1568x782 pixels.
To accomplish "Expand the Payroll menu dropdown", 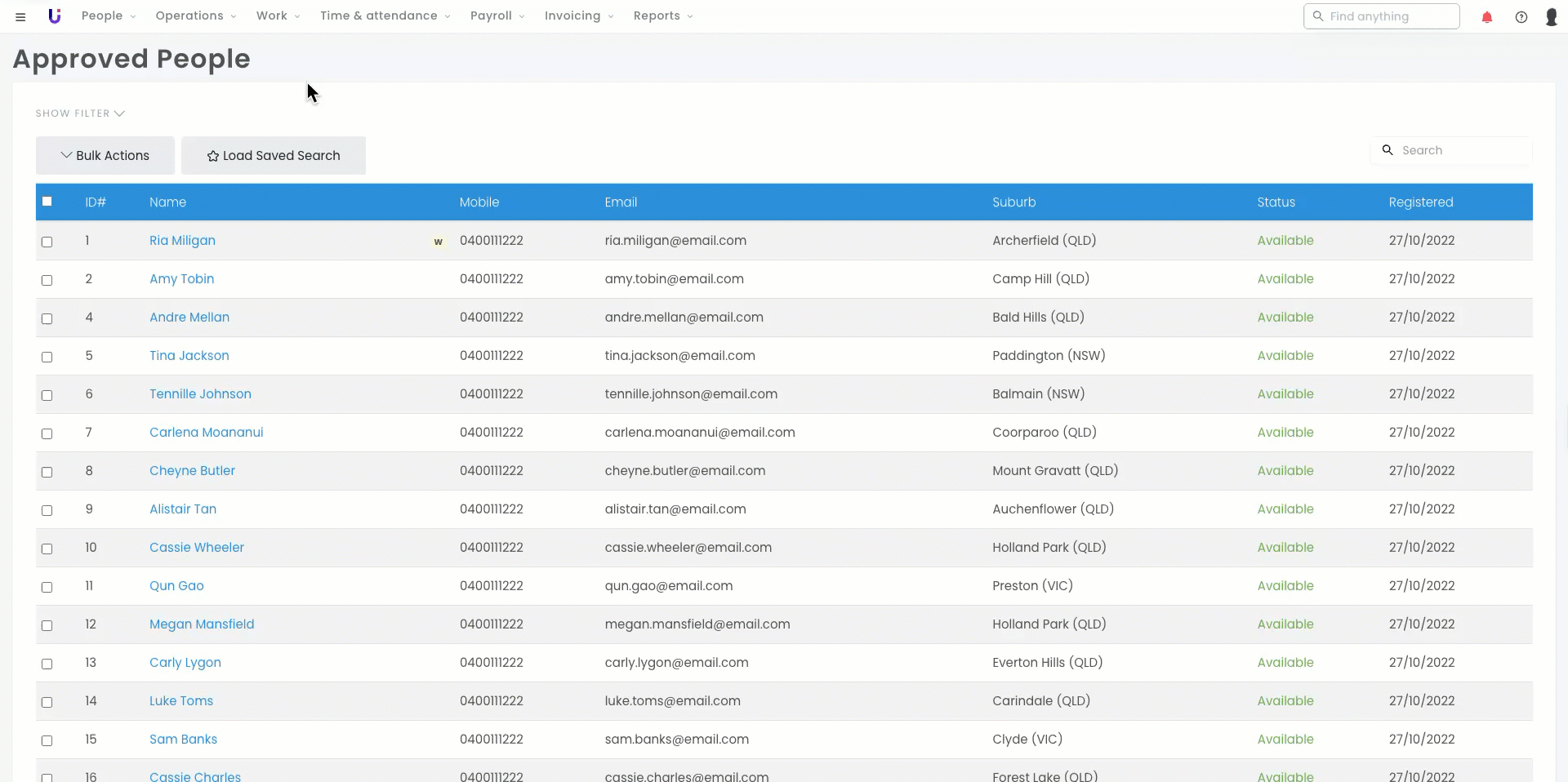I will click(x=497, y=16).
